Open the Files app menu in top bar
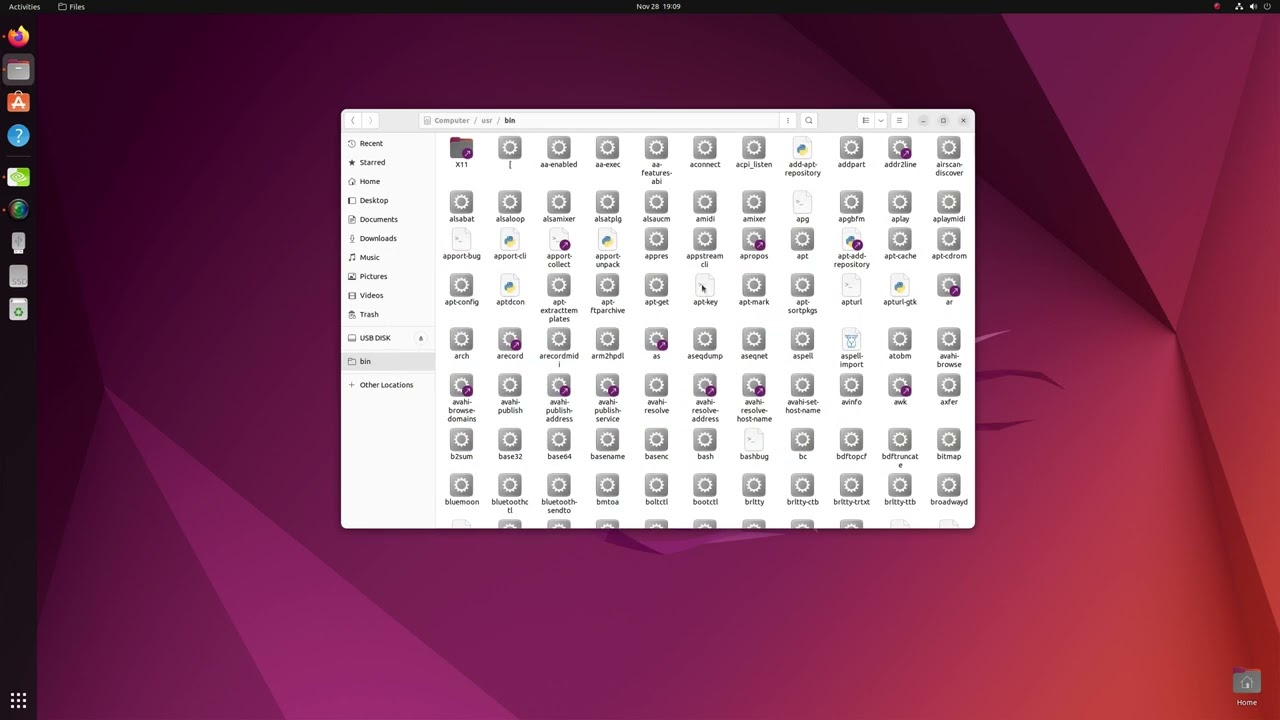Screen dimensions: 1280x720 71,7
